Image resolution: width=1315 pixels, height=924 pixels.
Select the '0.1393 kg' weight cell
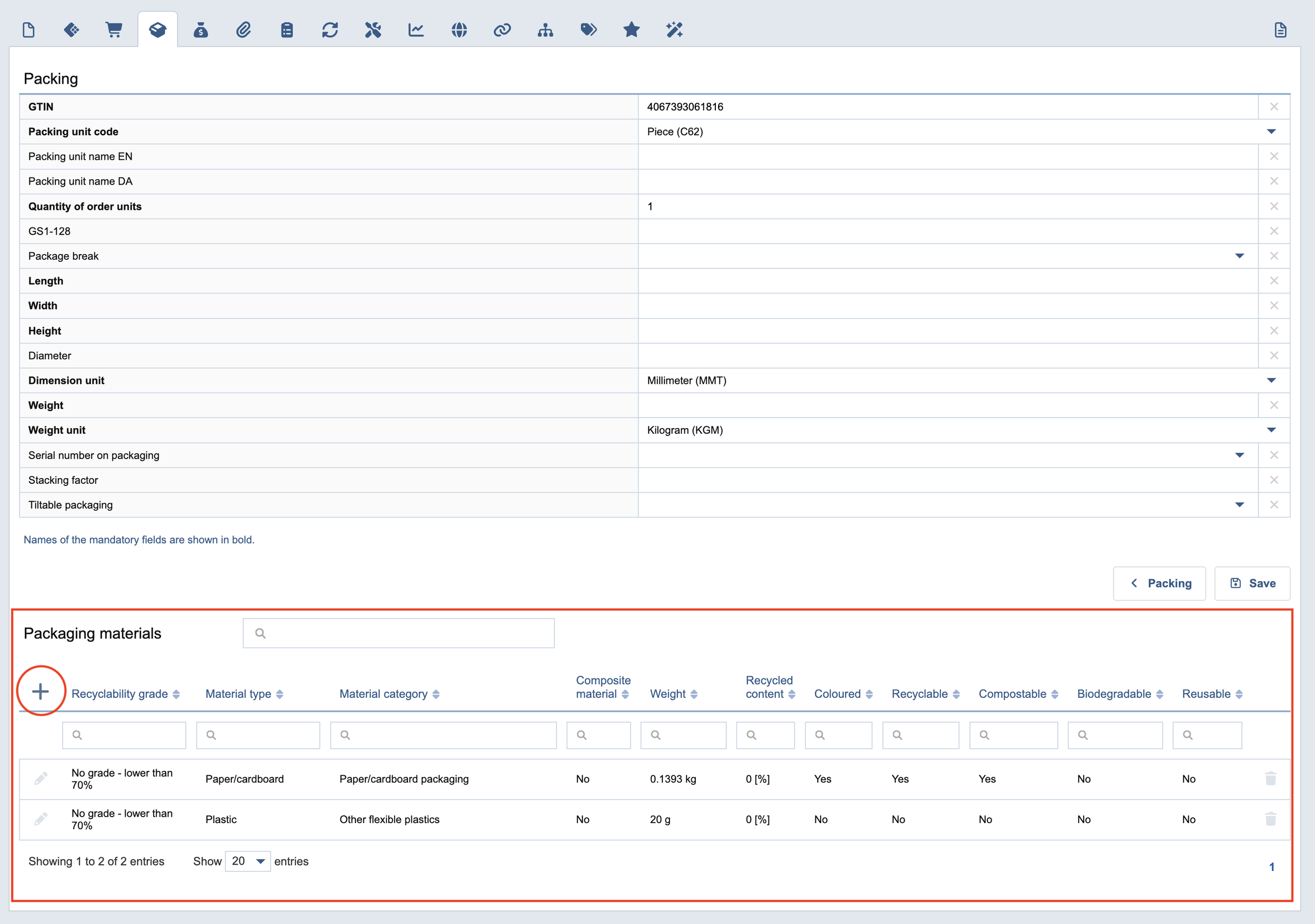[673, 778]
